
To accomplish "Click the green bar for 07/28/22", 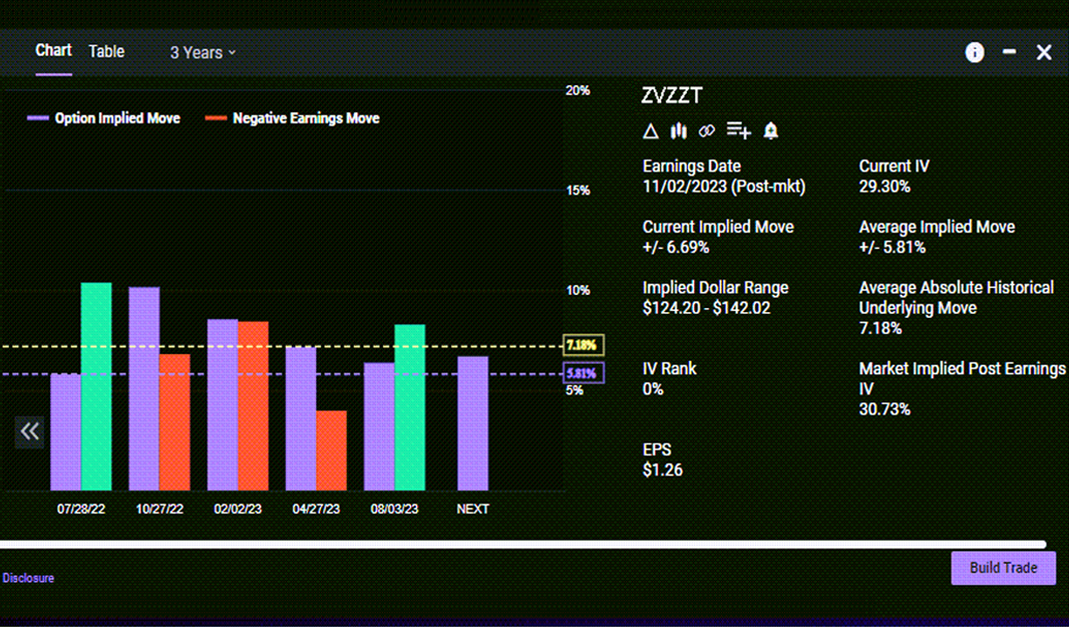I will [96, 386].
